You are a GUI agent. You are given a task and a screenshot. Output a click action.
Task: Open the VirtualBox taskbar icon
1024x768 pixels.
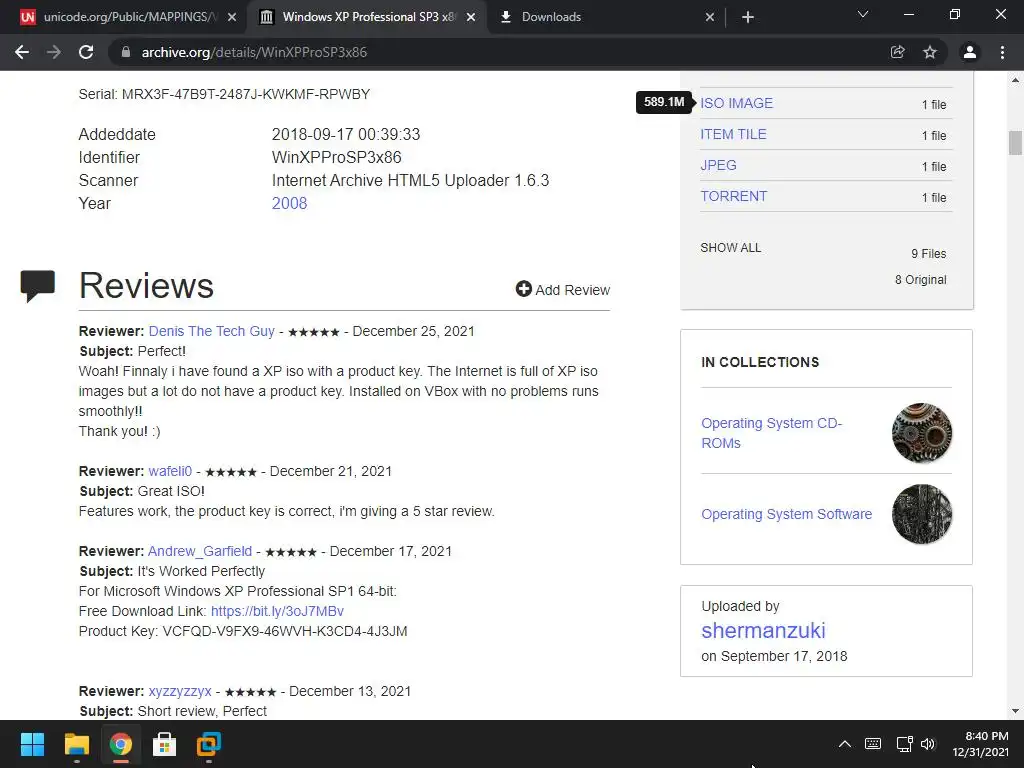click(209, 744)
